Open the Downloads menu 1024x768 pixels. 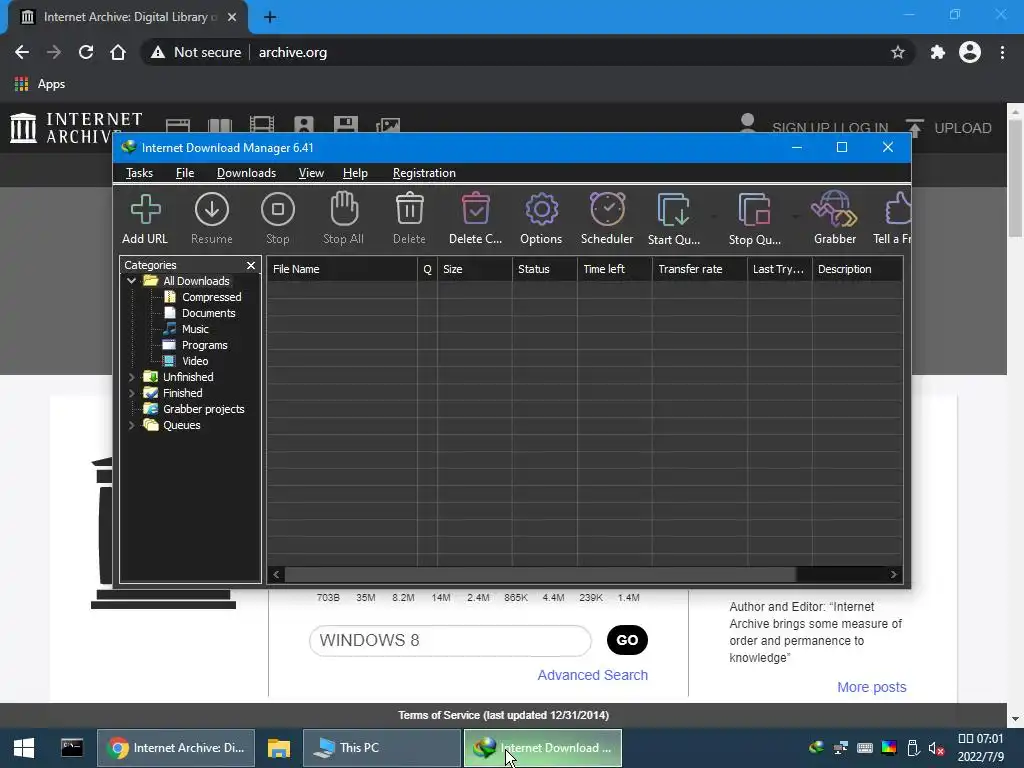246,173
